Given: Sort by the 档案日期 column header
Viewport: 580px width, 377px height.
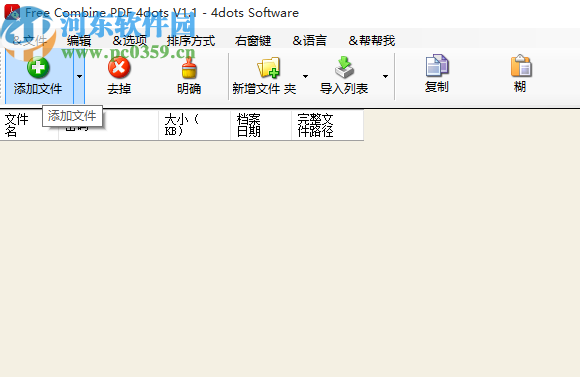Looking at the screenshot, I should [261, 125].
